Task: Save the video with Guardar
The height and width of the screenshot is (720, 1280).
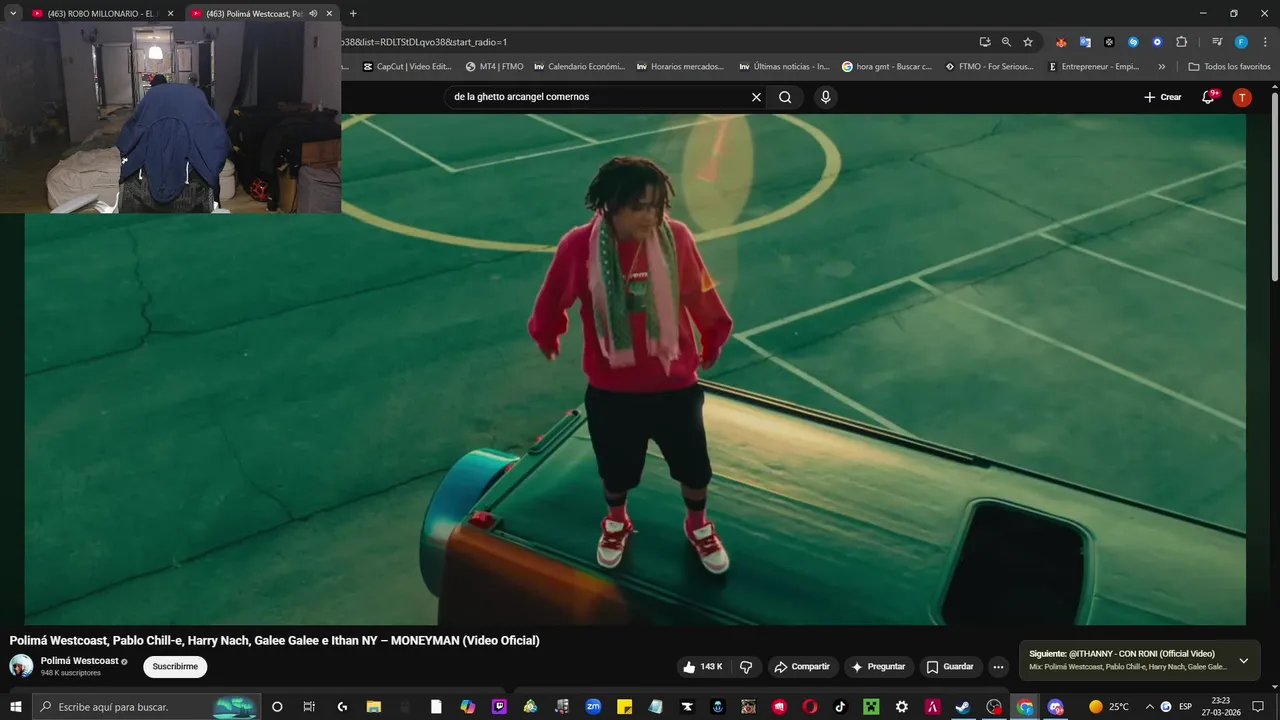Action: 950,667
